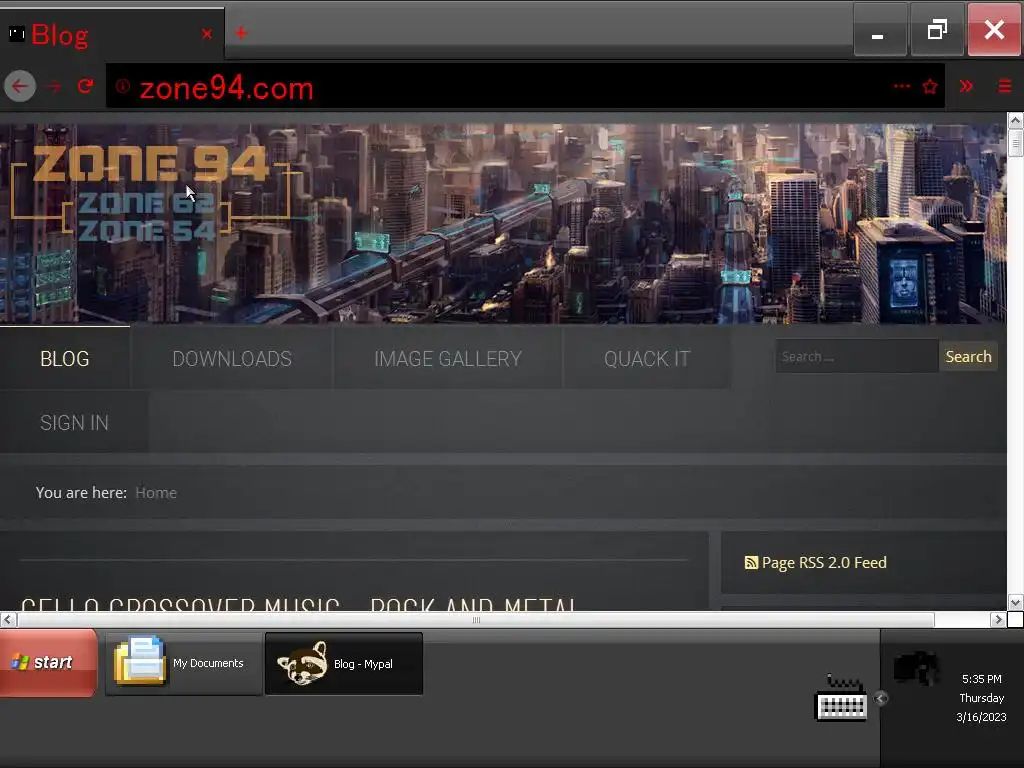Click the black system tray icon above the clock
Screen dimensions: 1024x768
pos(916,667)
